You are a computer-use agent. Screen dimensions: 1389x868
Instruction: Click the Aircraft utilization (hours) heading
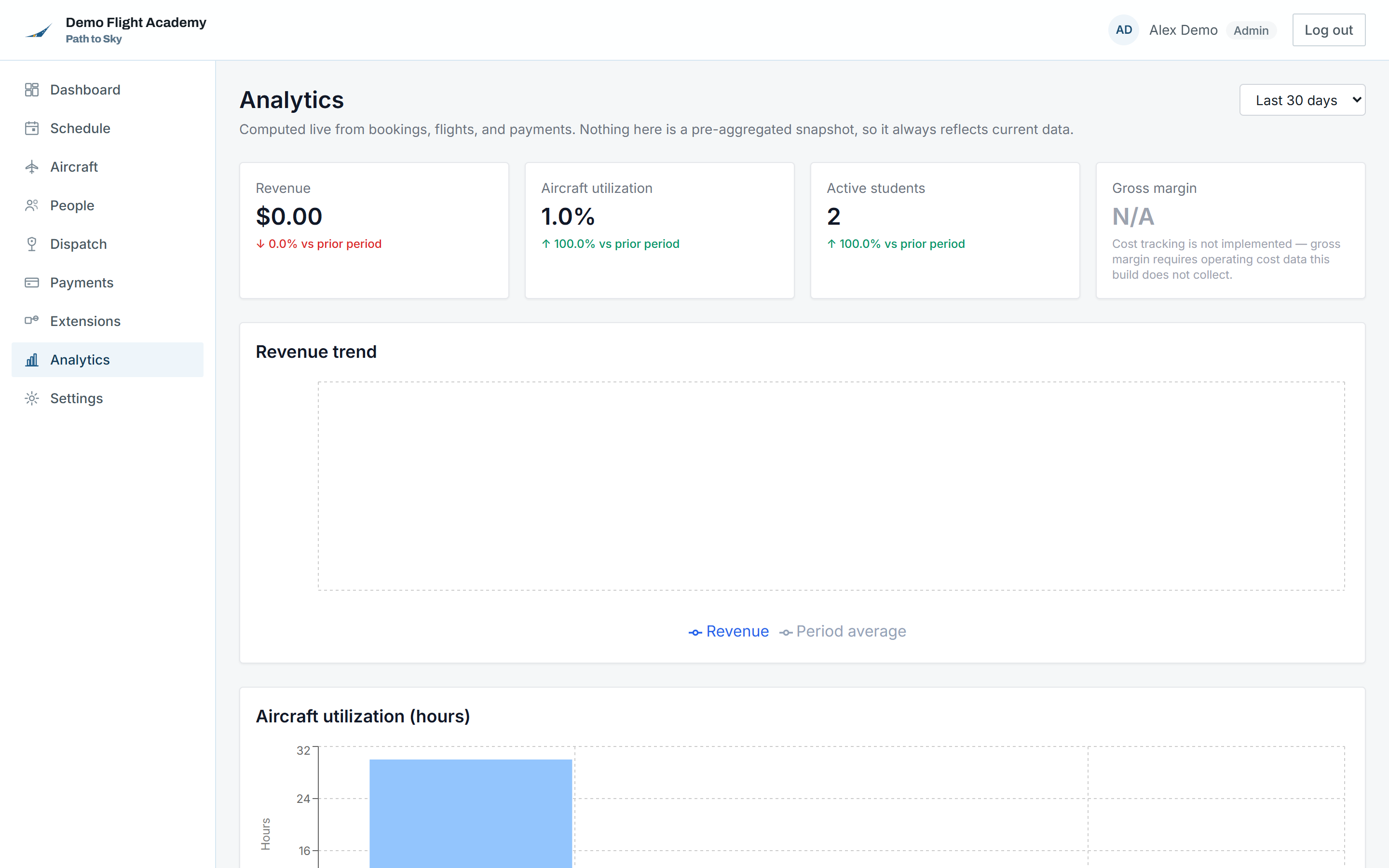pyautogui.click(x=362, y=716)
